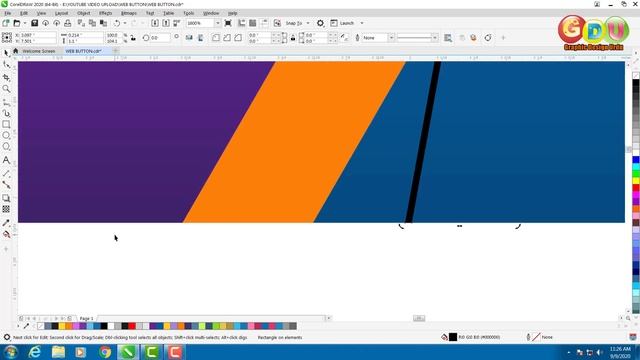
Task: Pick the red swatch in document palette
Action: (132, 326)
